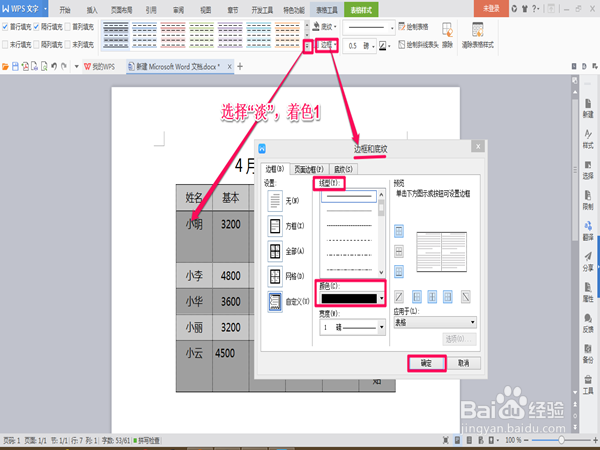This screenshot has height=450, width=600.
Task: Open the 边框 border ribbon dropdown
Action: point(326,46)
